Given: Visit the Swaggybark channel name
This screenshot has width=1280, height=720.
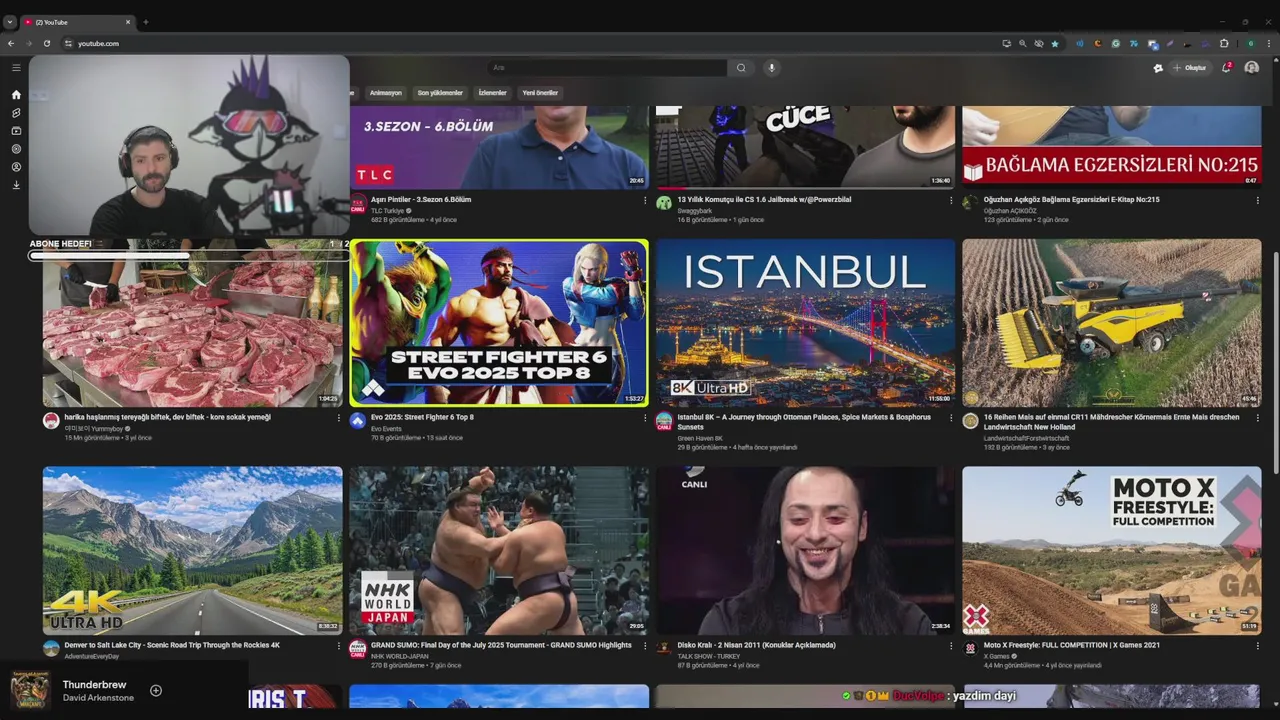Looking at the screenshot, I should point(694,210).
